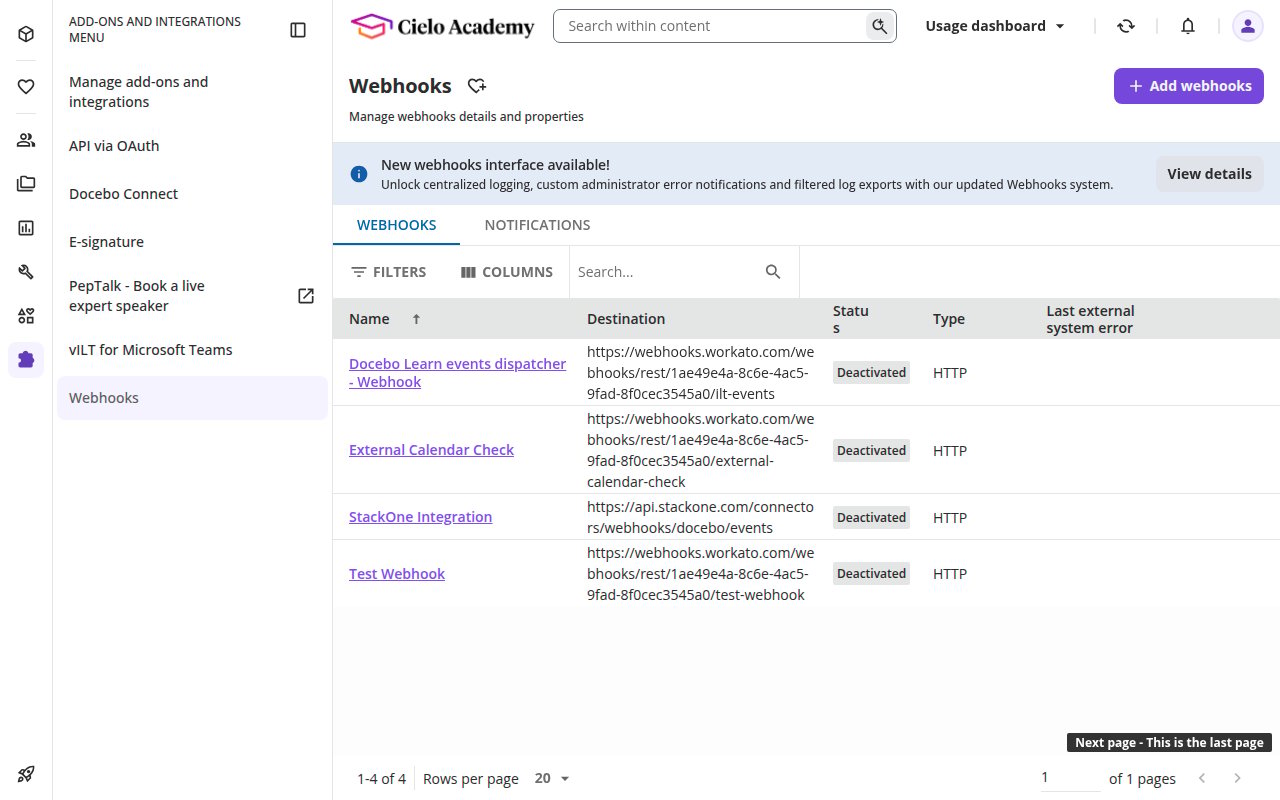Open the content library icon in left rail
1280x800 pixels.
click(x=26, y=184)
